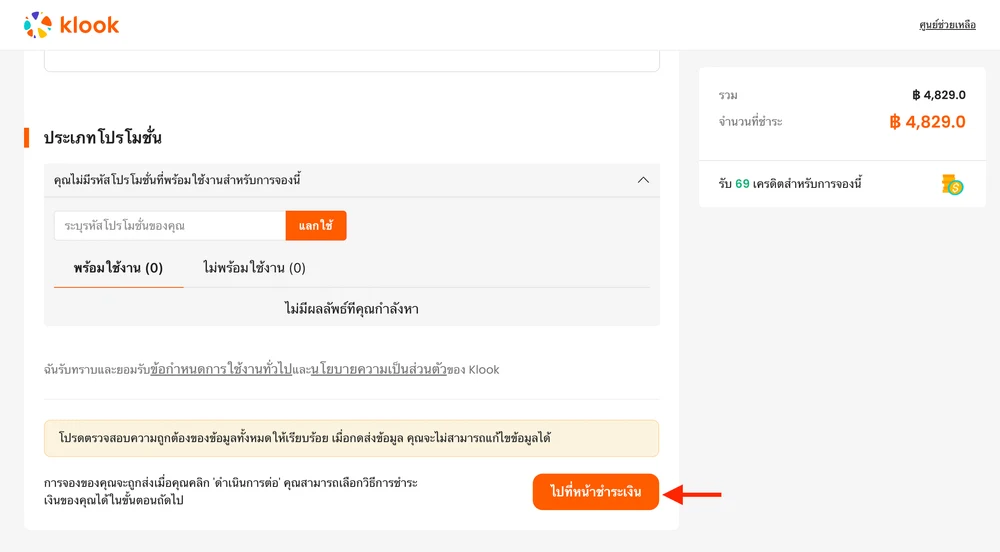This screenshot has width=1000, height=552.
Task: Click the orange ฿ 4,829.0 payment amount
Action: point(927,122)
